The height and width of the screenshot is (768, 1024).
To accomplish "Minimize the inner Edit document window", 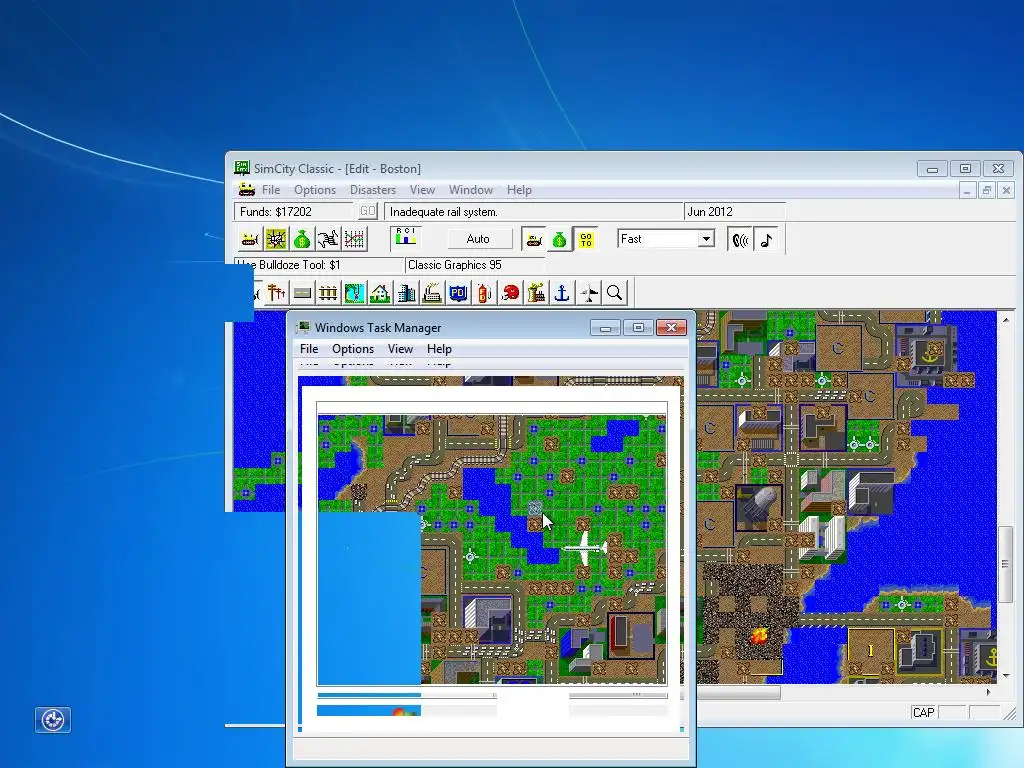I will coord(967,190).
